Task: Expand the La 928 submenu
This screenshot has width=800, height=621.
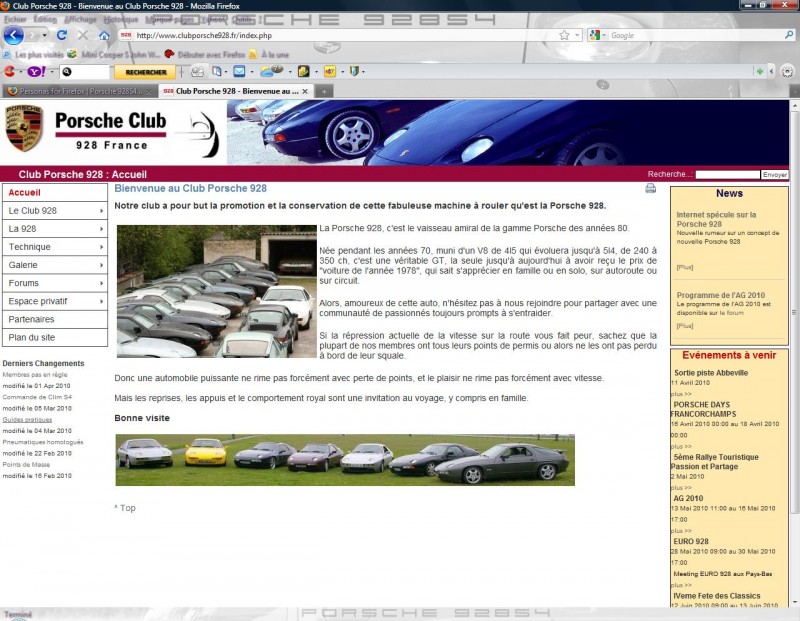Action: click(102, 229)
